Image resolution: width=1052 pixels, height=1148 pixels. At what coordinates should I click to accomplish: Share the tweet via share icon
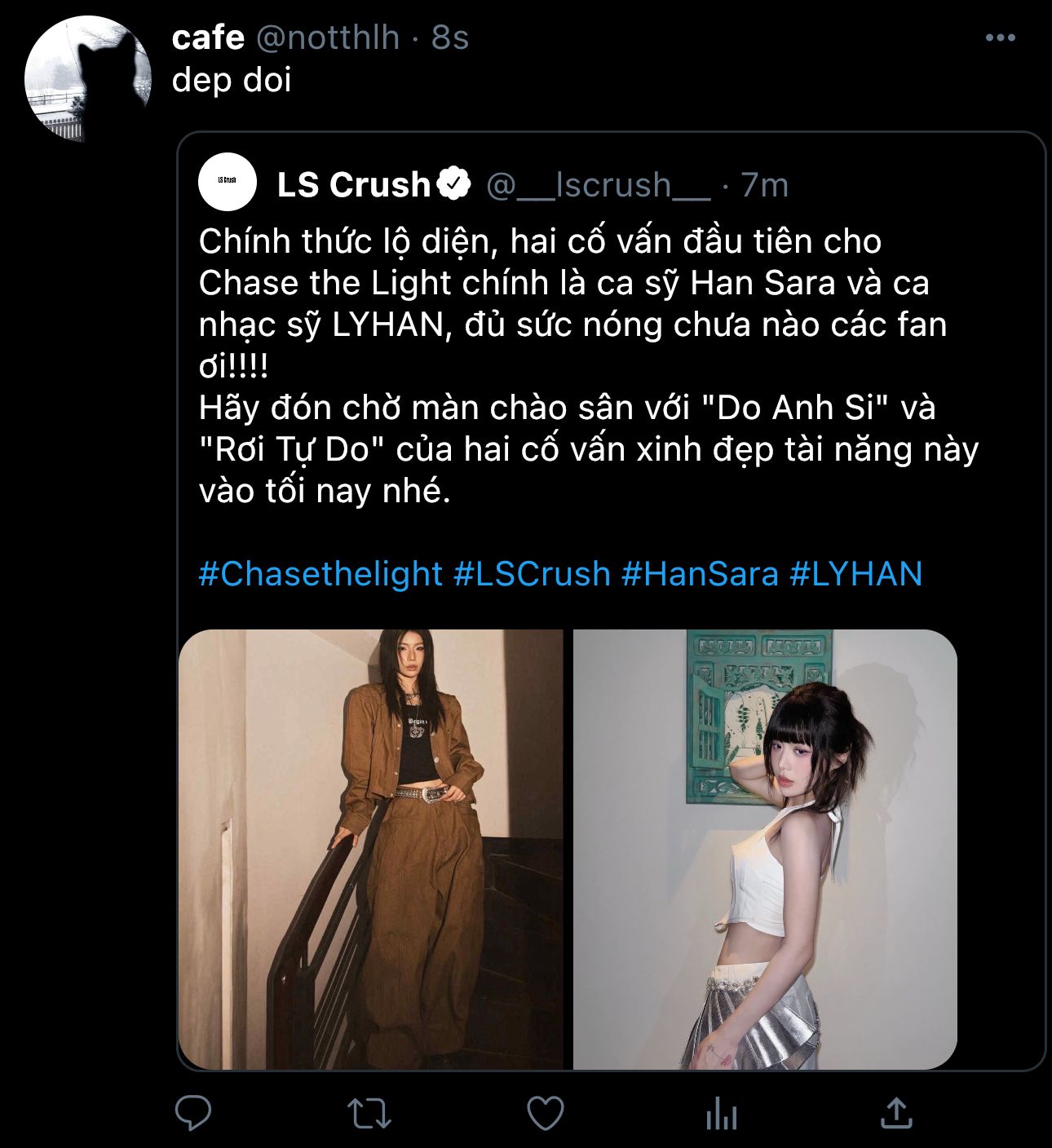point(896,1113)
